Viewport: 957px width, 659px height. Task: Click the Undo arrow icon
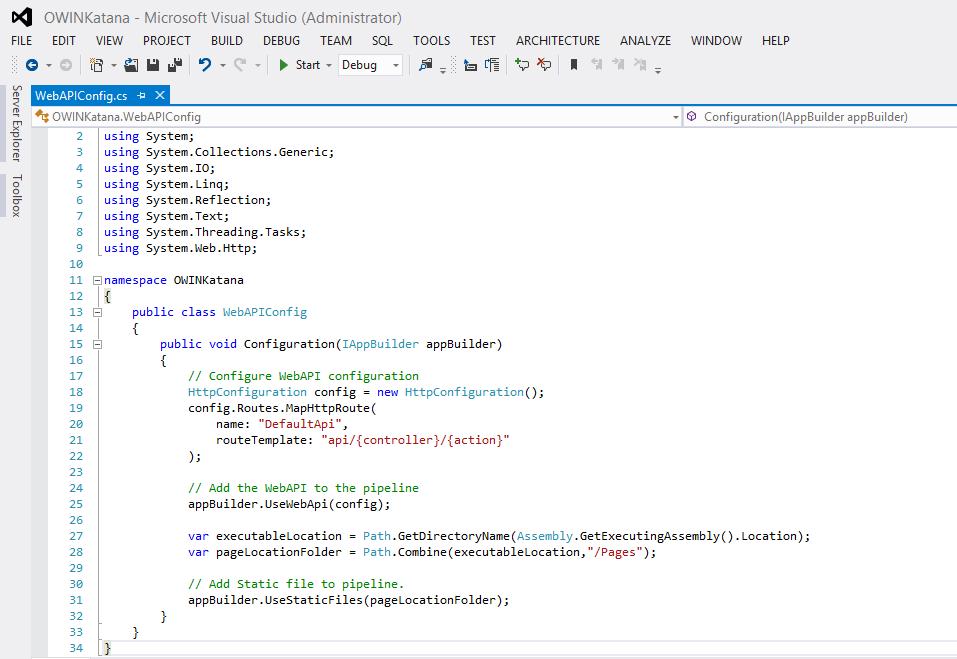[205, 65]
